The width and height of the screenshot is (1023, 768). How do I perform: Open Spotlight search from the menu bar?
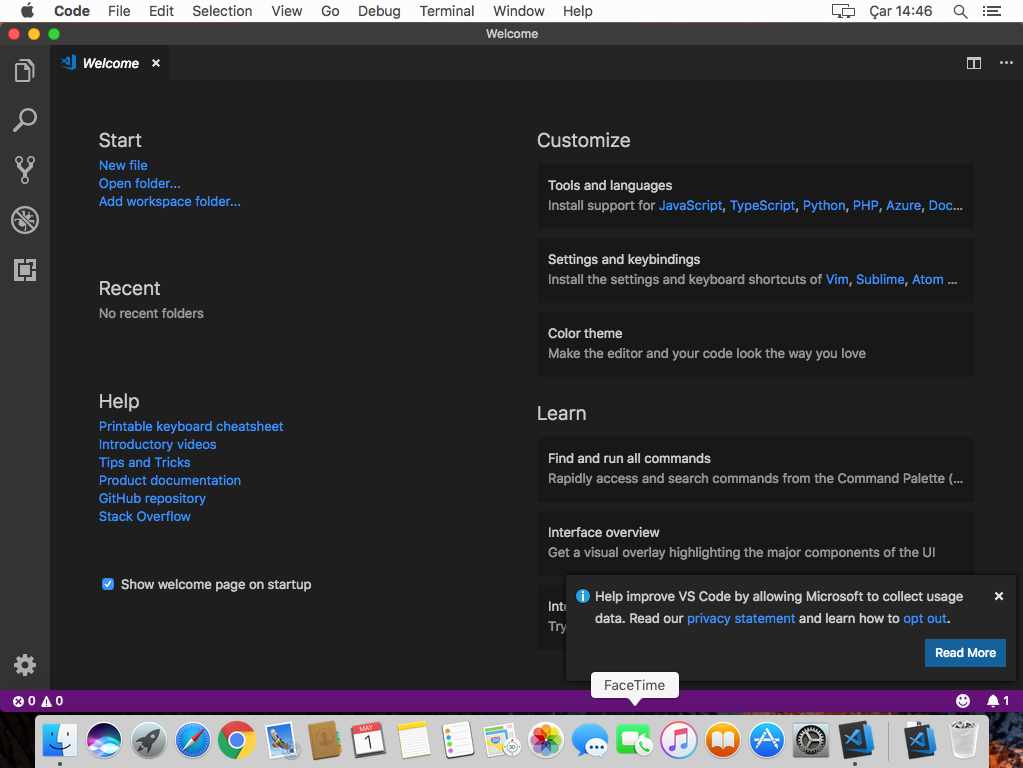(x=960, y=11)
